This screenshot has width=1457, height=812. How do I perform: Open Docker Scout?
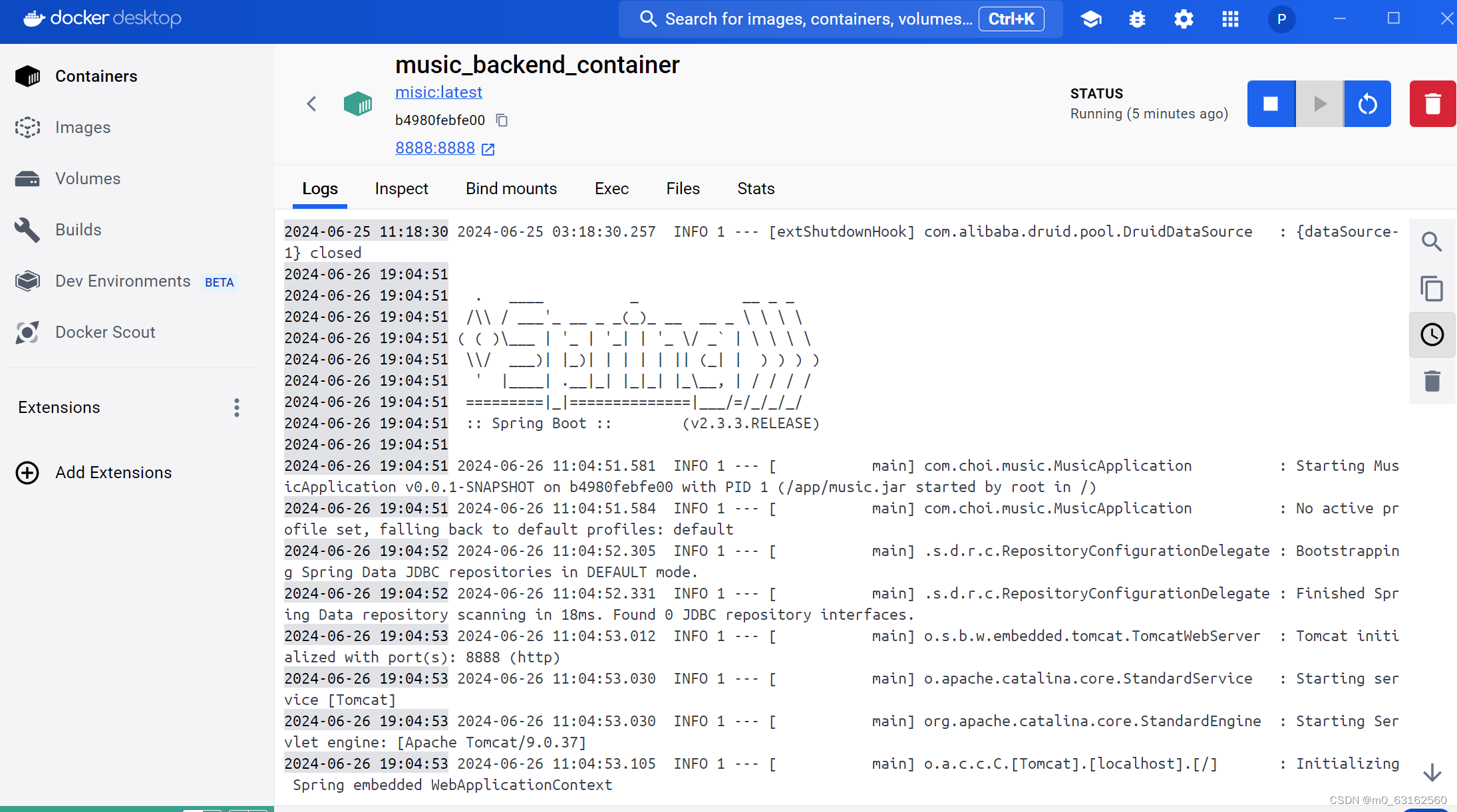pyautogui.click(x=105, y=333)
